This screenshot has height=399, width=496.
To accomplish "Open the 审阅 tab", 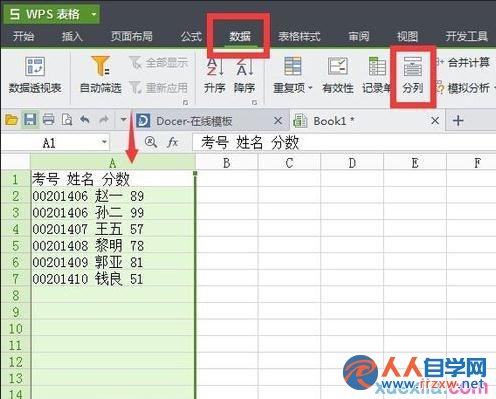I will tap(359, 36).
